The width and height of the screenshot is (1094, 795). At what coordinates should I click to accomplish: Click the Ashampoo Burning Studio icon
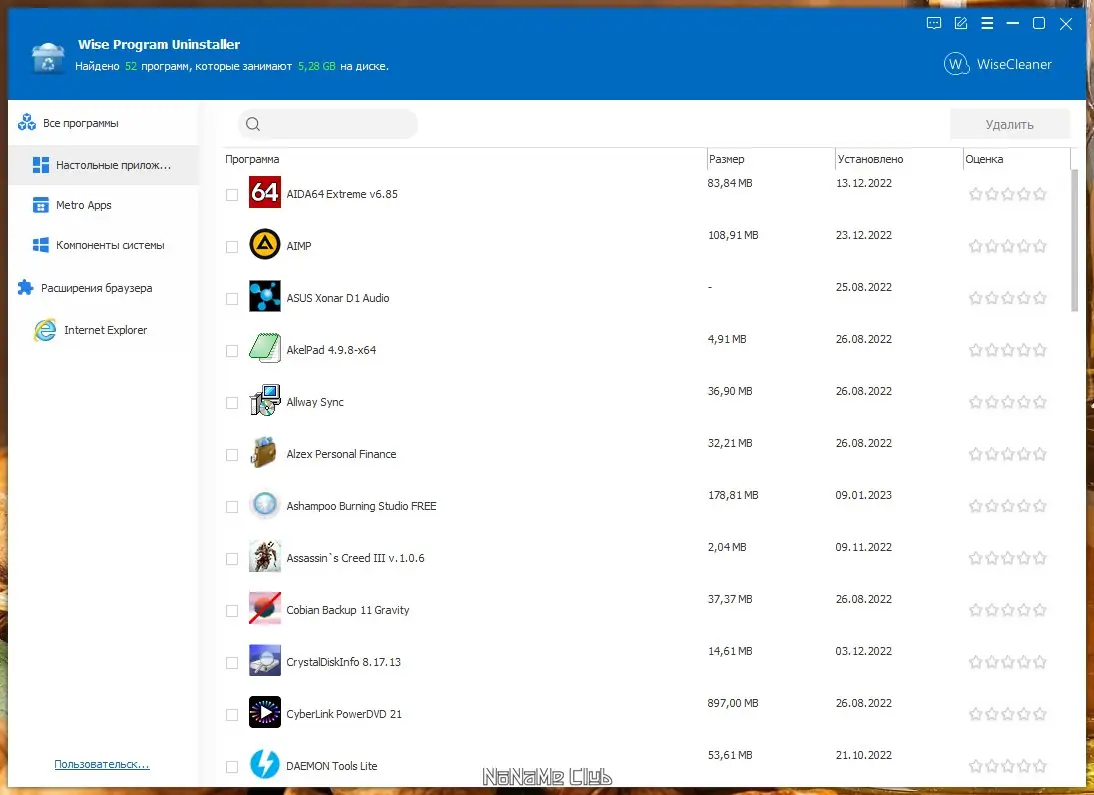click(264, 504)
